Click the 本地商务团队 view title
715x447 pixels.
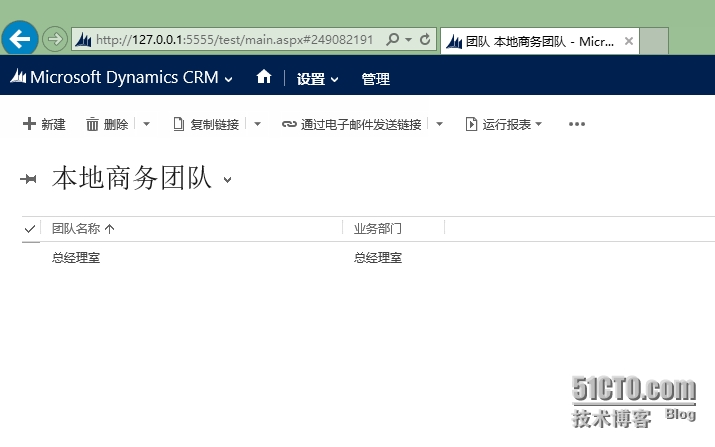pos(132,178)
